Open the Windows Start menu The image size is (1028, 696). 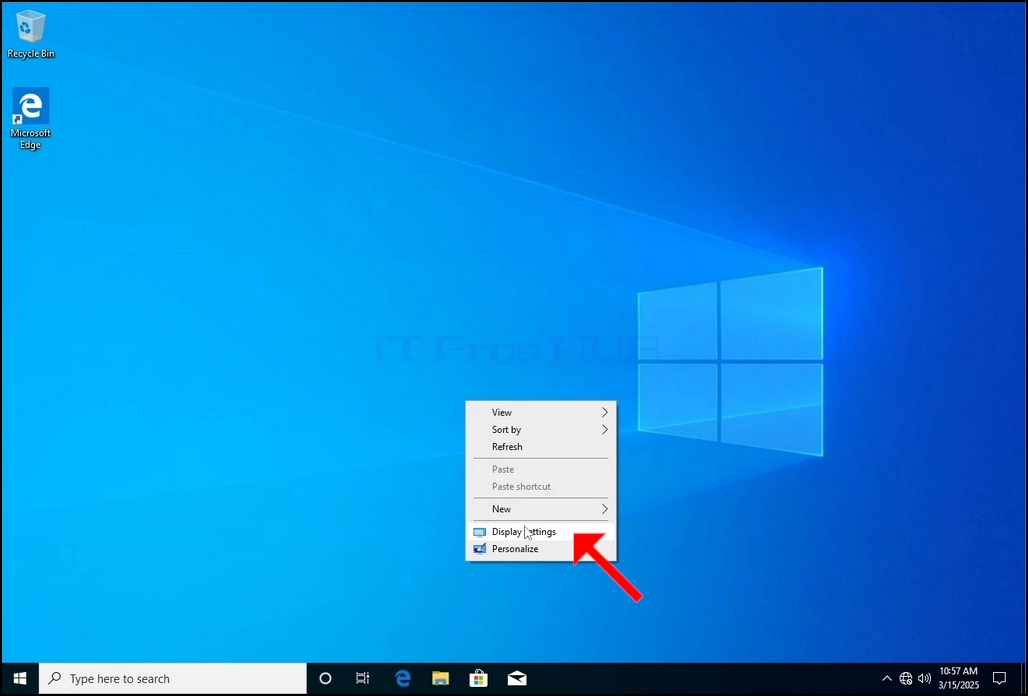(x=20, y=678)
